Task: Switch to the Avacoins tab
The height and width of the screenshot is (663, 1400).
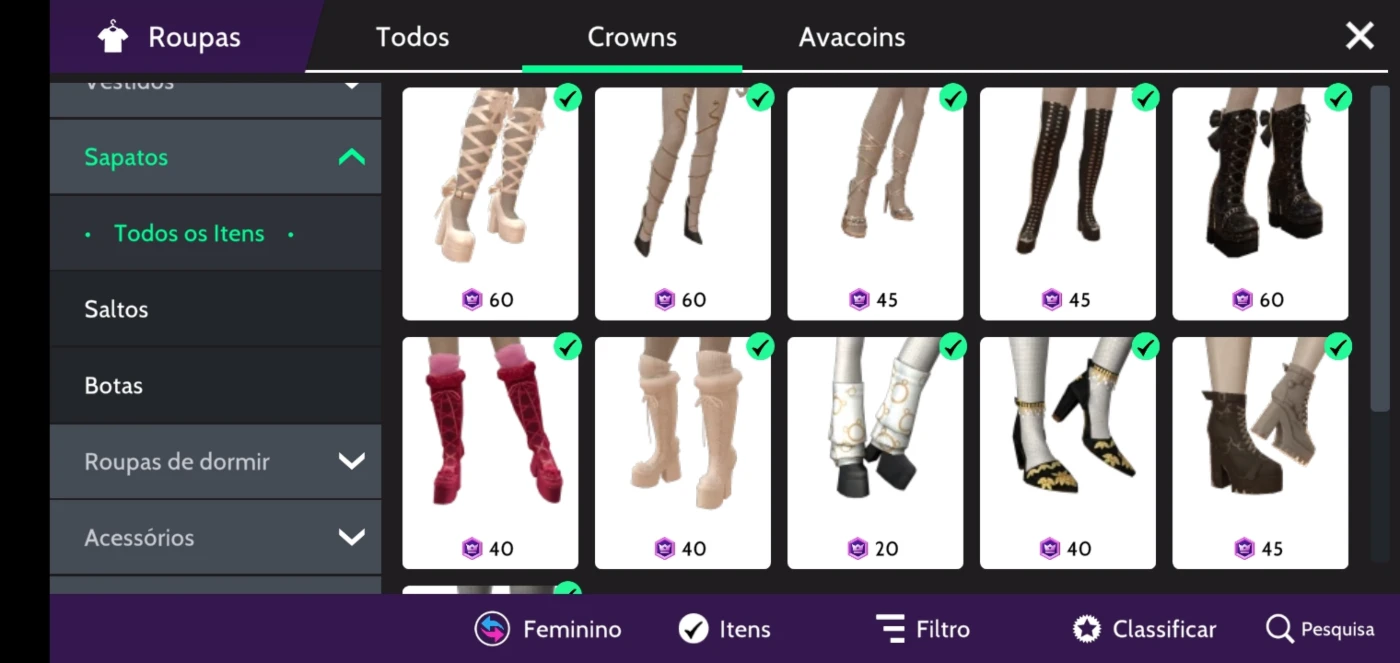Action: click(852, 37)
